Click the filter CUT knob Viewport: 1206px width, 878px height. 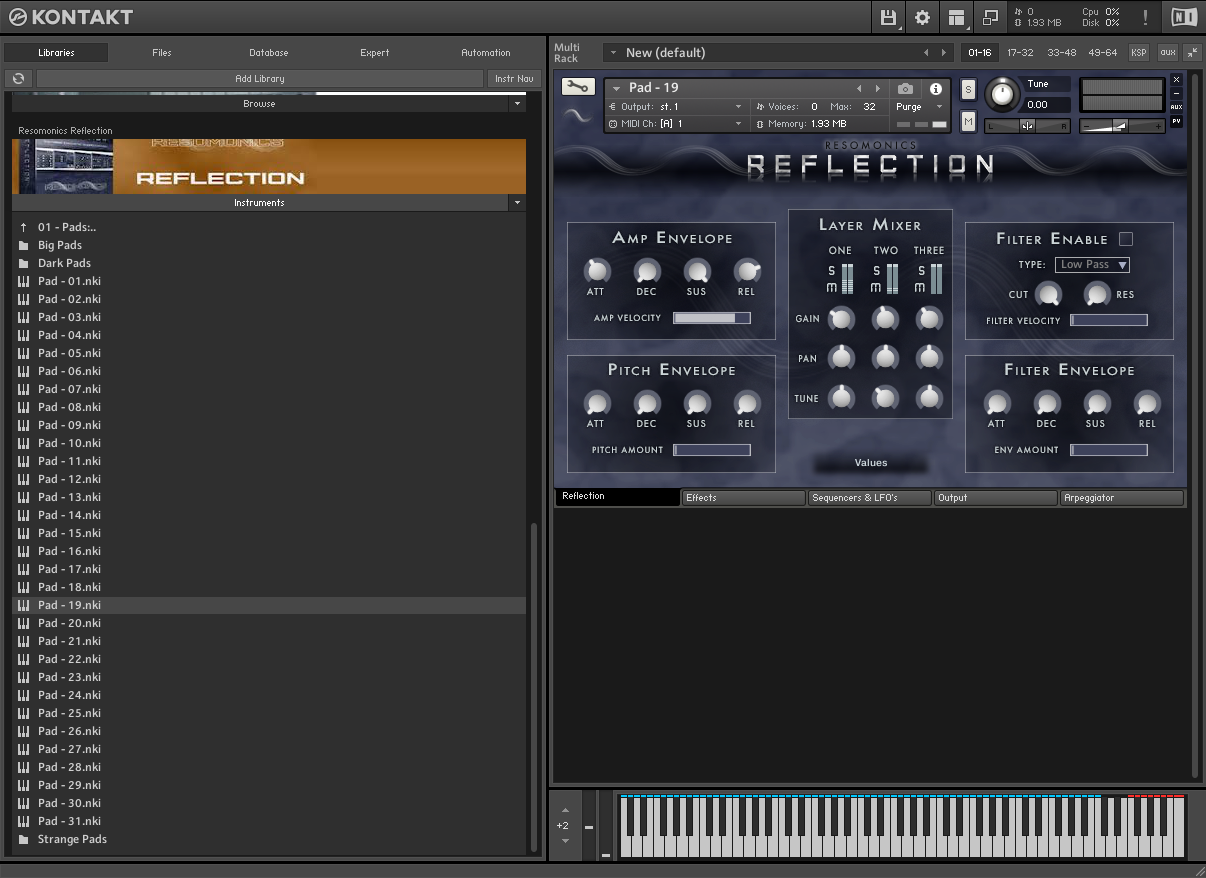tap(1047, 294)
